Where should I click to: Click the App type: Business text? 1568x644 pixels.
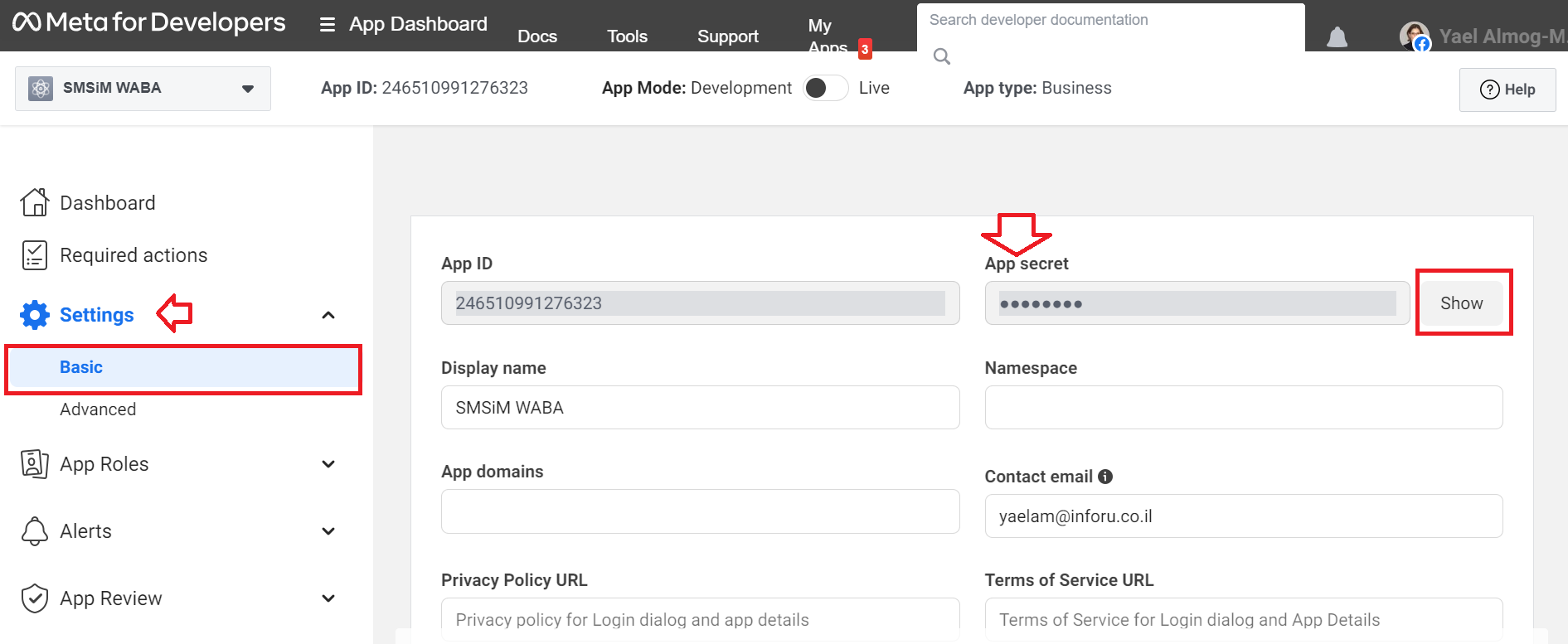coord(1037,88)
